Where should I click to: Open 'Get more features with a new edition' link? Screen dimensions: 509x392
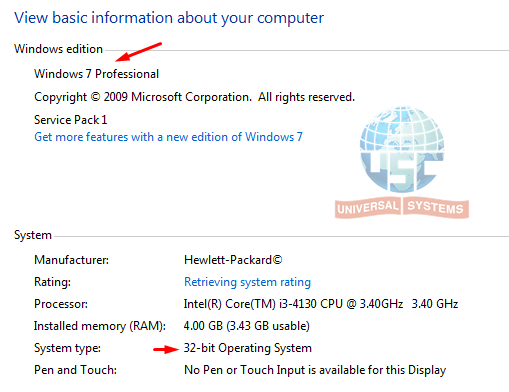tap(168, 137)
